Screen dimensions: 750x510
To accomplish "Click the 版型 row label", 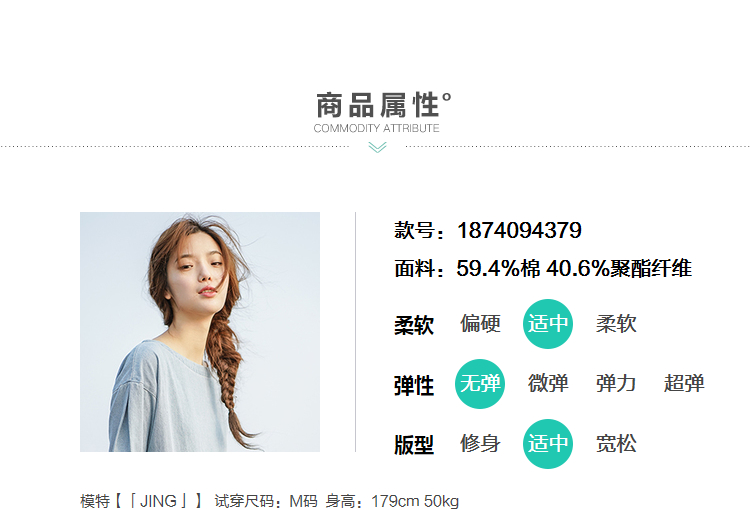I will (414, 445).
